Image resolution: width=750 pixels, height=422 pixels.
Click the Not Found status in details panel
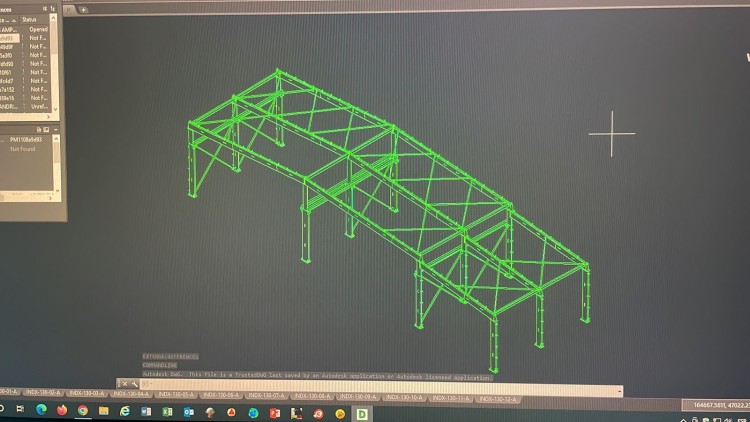pos(22,149)
